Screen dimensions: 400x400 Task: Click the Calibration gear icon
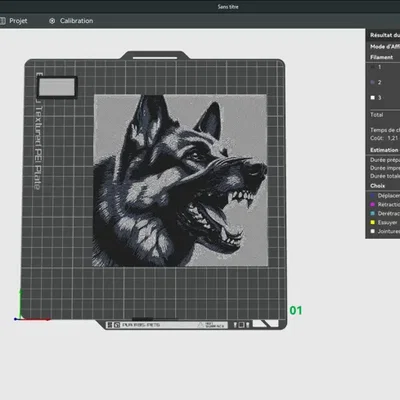52,21
